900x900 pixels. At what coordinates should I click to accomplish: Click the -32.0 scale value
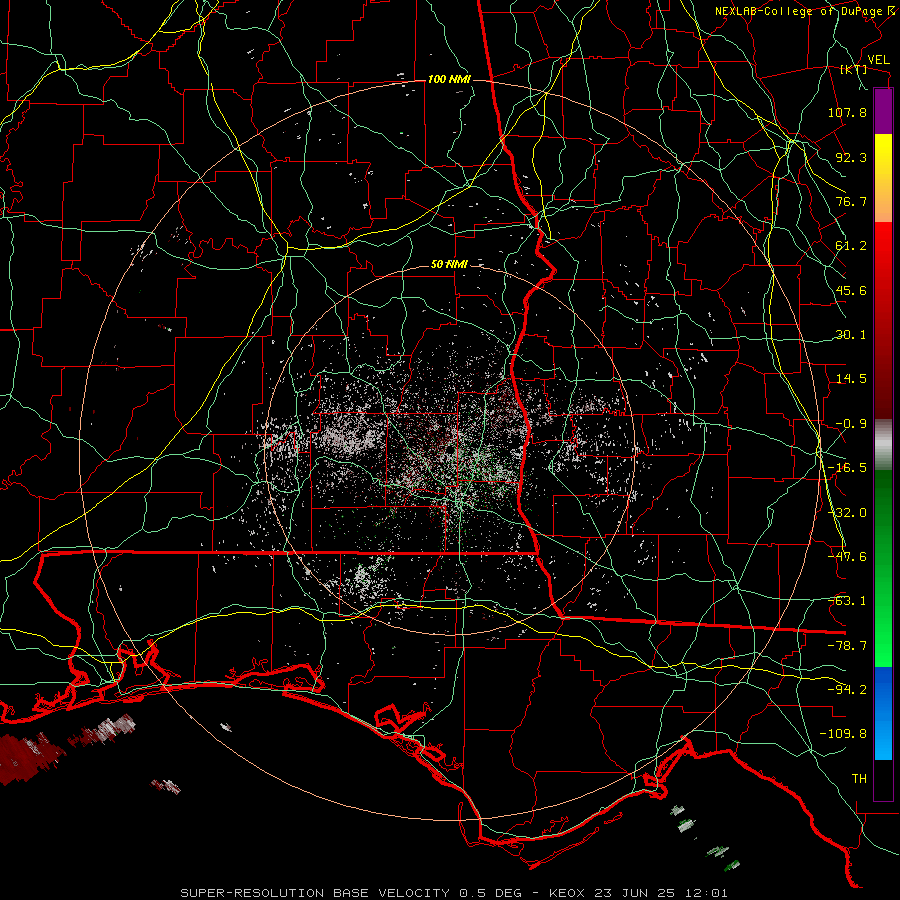coord(847,513)
